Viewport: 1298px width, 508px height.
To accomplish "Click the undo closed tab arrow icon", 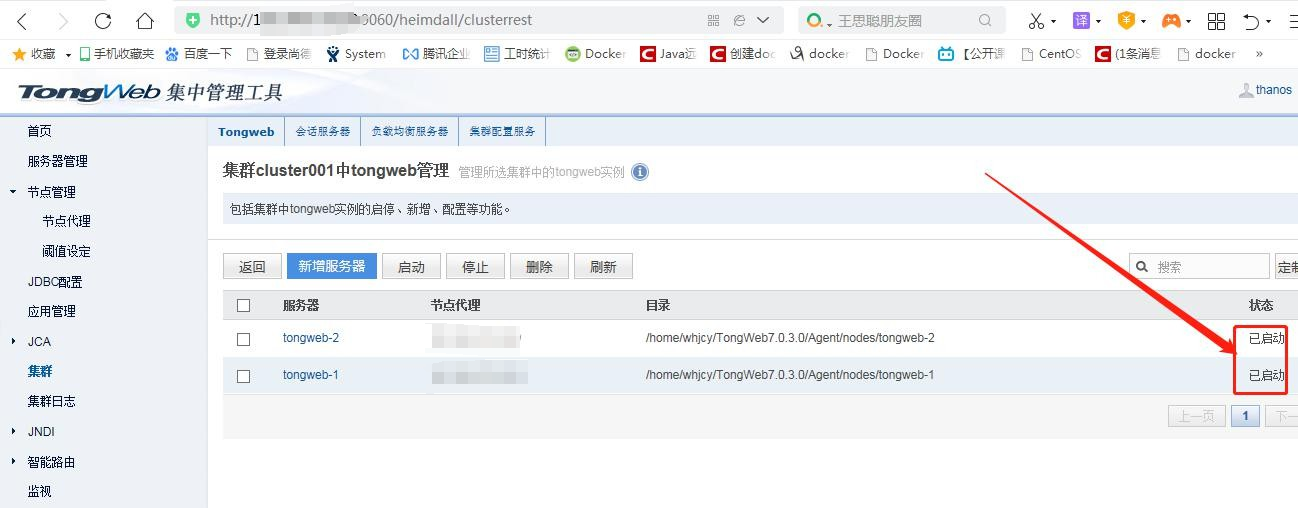I will pos(1251,20).
